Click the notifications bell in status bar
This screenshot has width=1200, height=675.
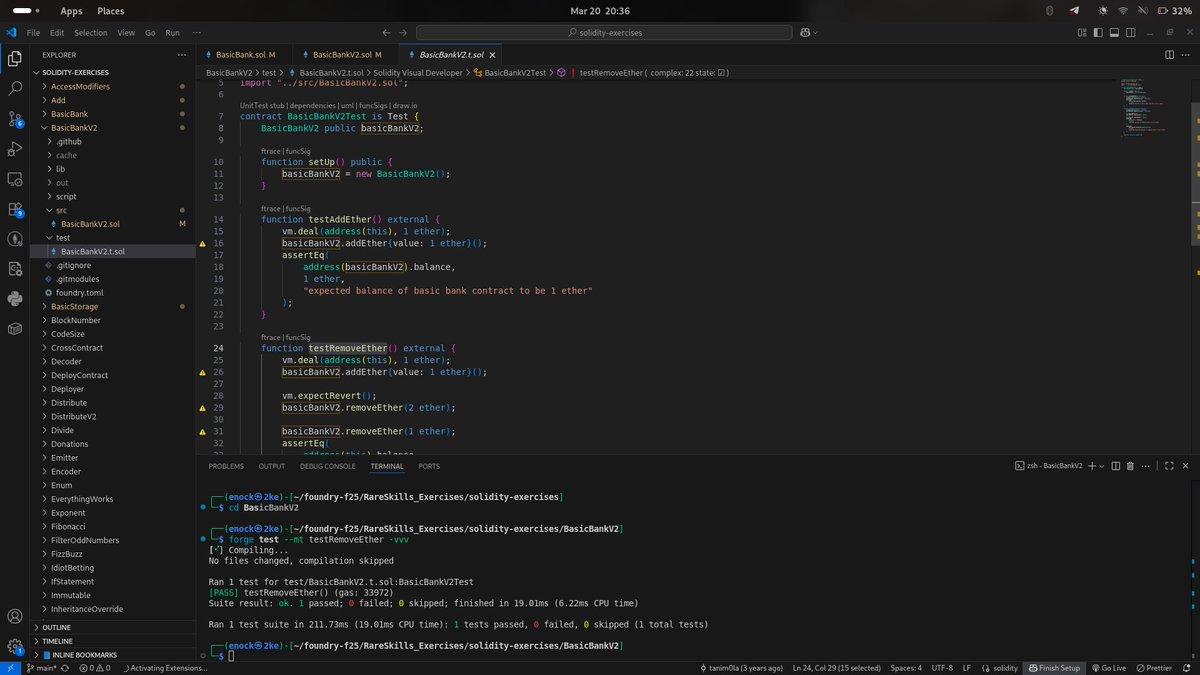(1187, 667)
